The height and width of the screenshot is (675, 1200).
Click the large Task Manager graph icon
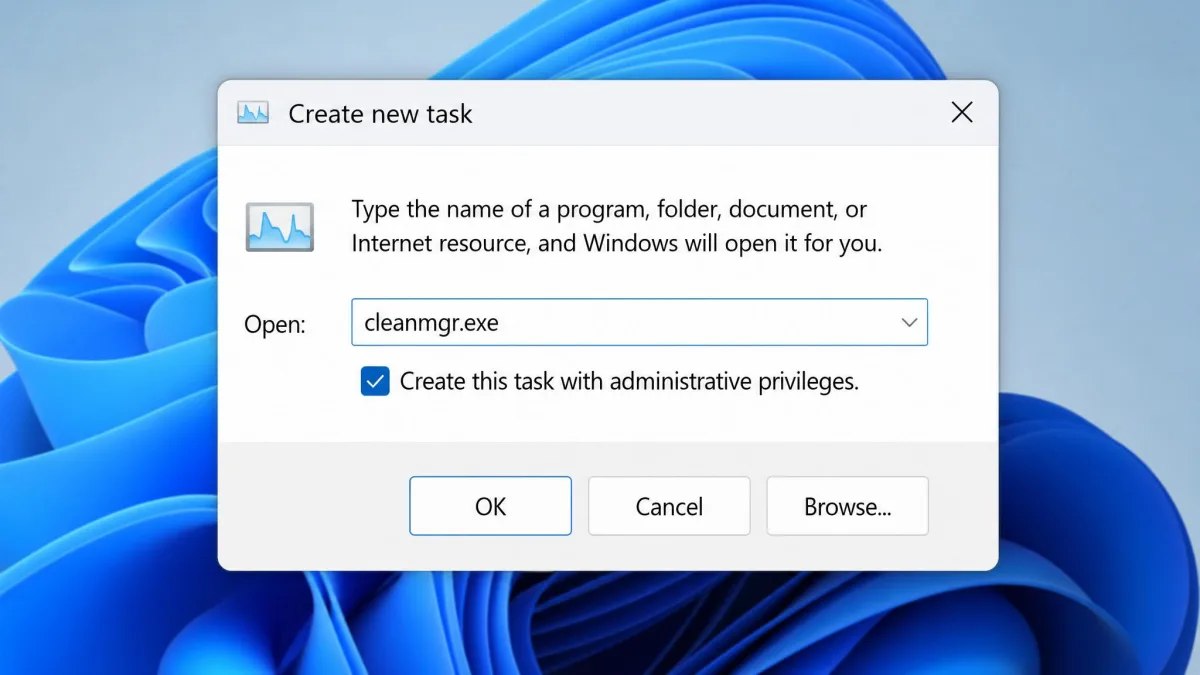(x=280, y=227)
